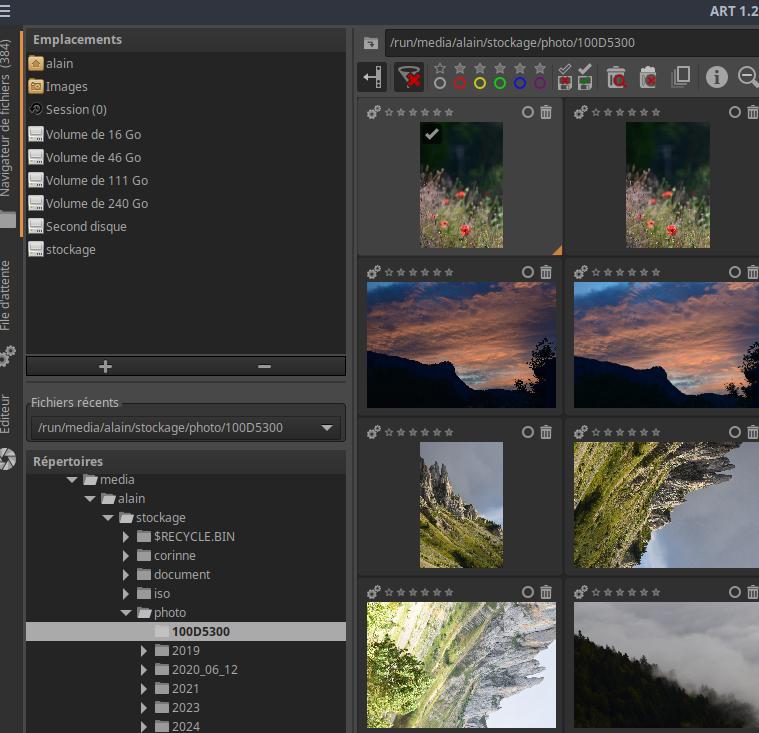The image size is (759, 733).
Task: Trash the checked poppy thumbnail
Action: [x=546, y=112]
